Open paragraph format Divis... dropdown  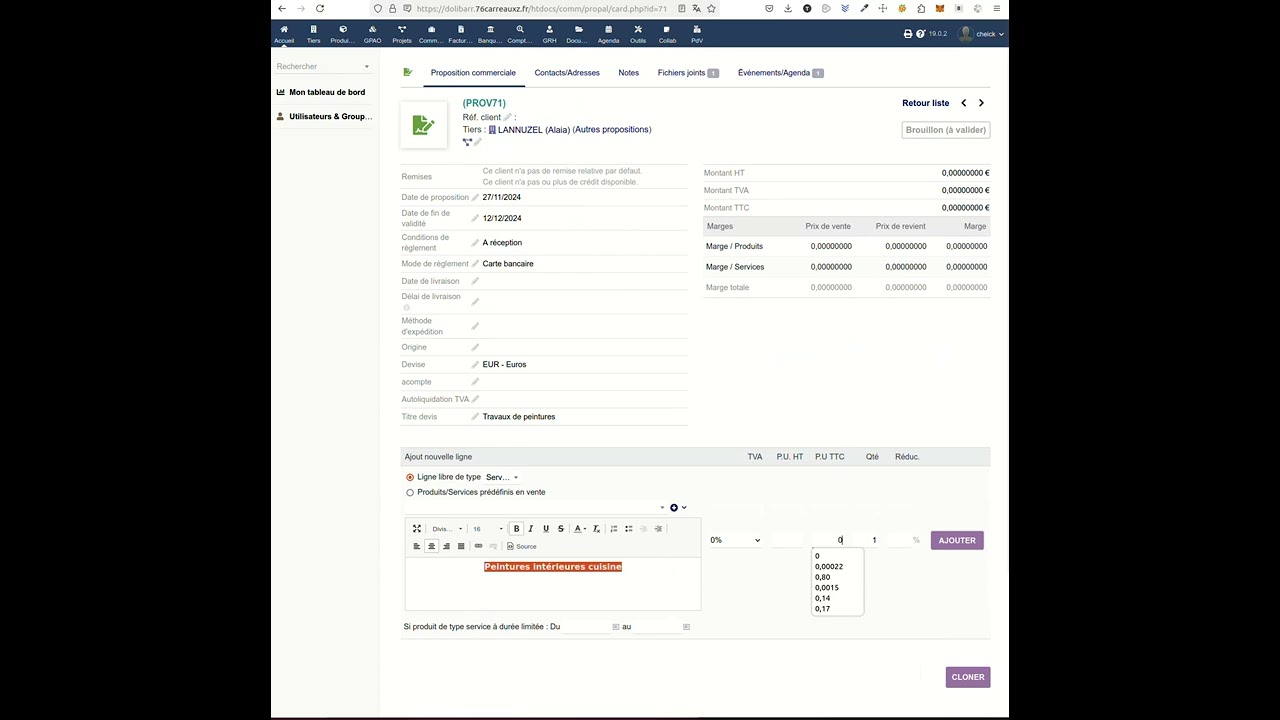point(447,529)
